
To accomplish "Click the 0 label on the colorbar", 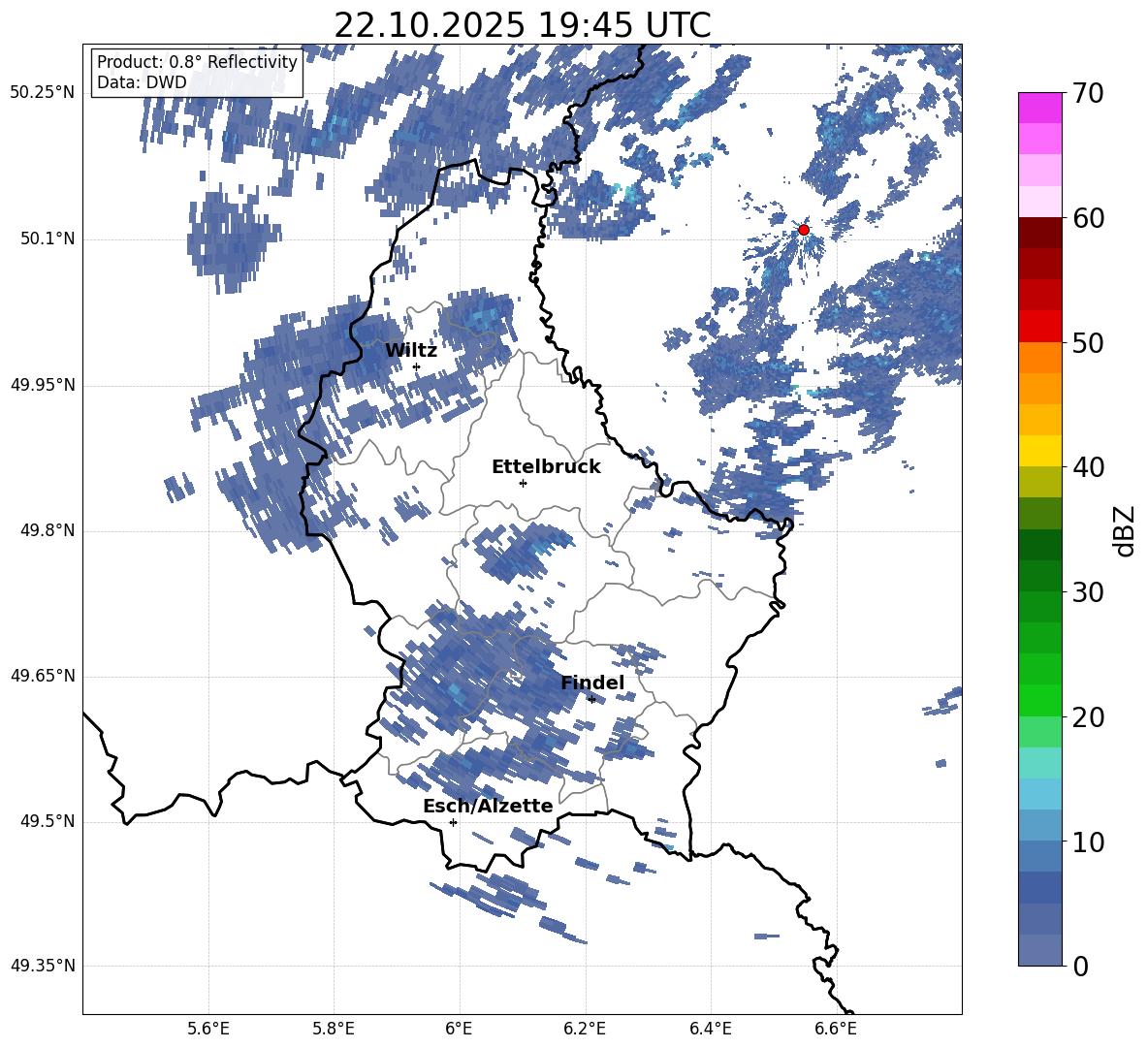I will point(1080,966).
